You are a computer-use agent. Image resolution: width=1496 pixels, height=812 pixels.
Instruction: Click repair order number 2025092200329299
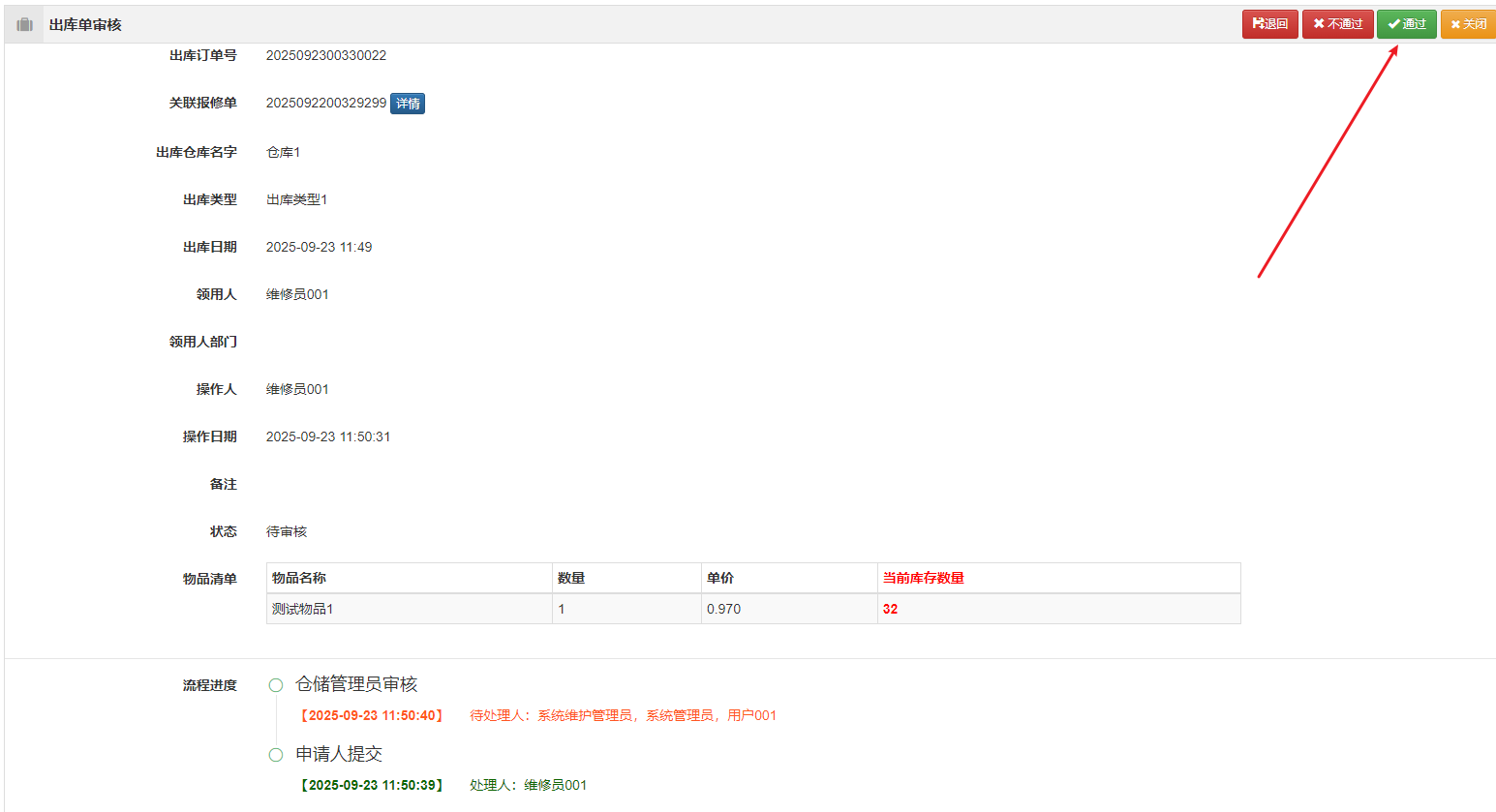click(326, 103)
